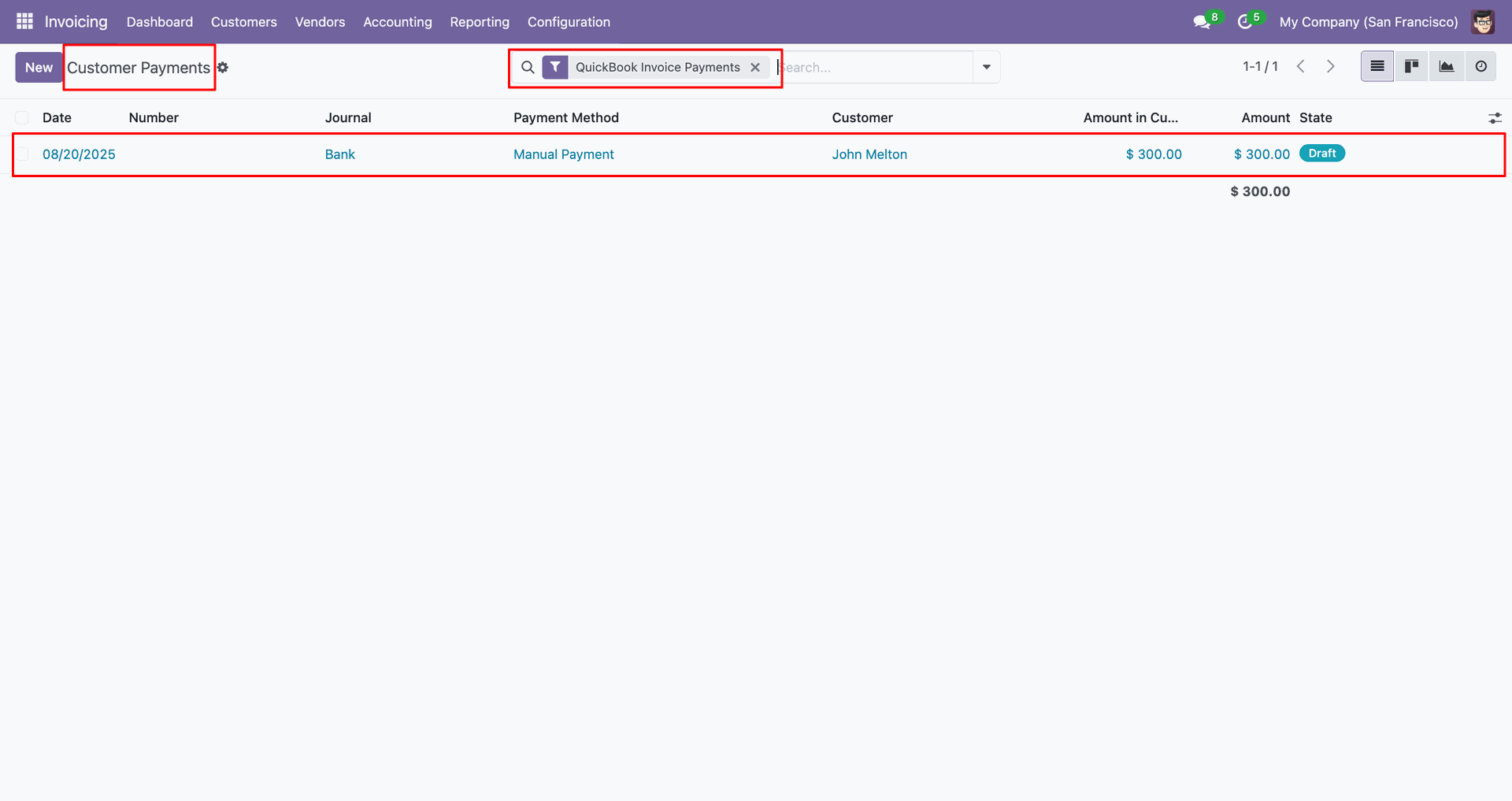This screenshot has width=1512, height=801.
Task: Open the Customers menu
Action: click(244, 22)
